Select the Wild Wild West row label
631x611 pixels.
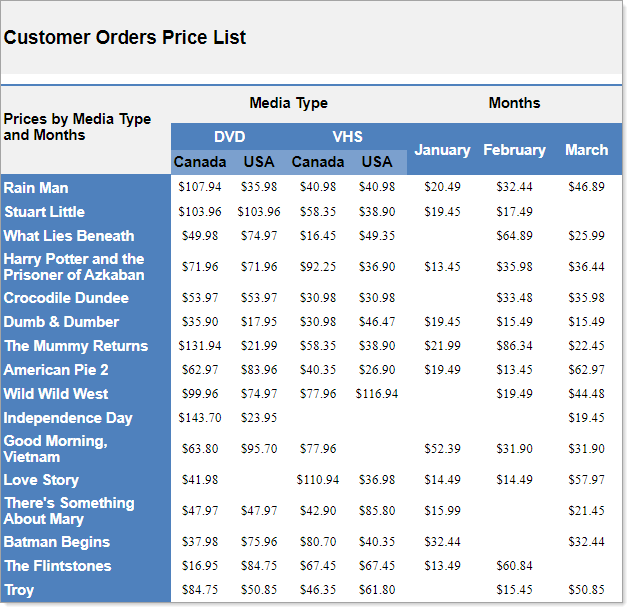(x=56, y=394)
